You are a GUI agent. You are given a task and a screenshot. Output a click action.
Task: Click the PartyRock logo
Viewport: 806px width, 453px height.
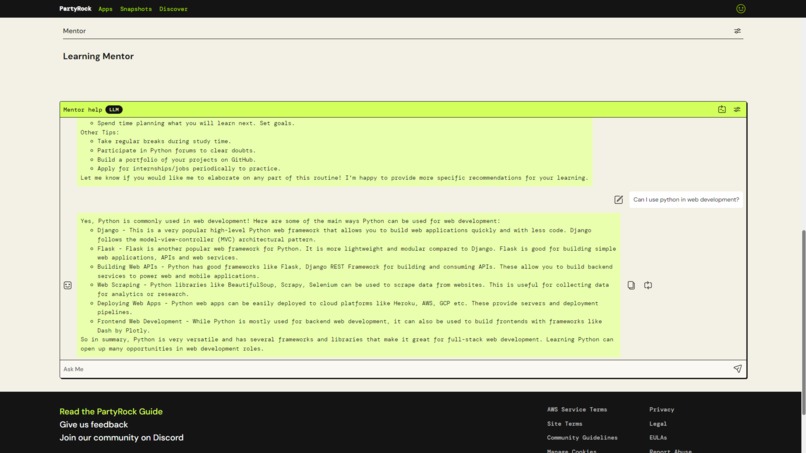(75, 9)
